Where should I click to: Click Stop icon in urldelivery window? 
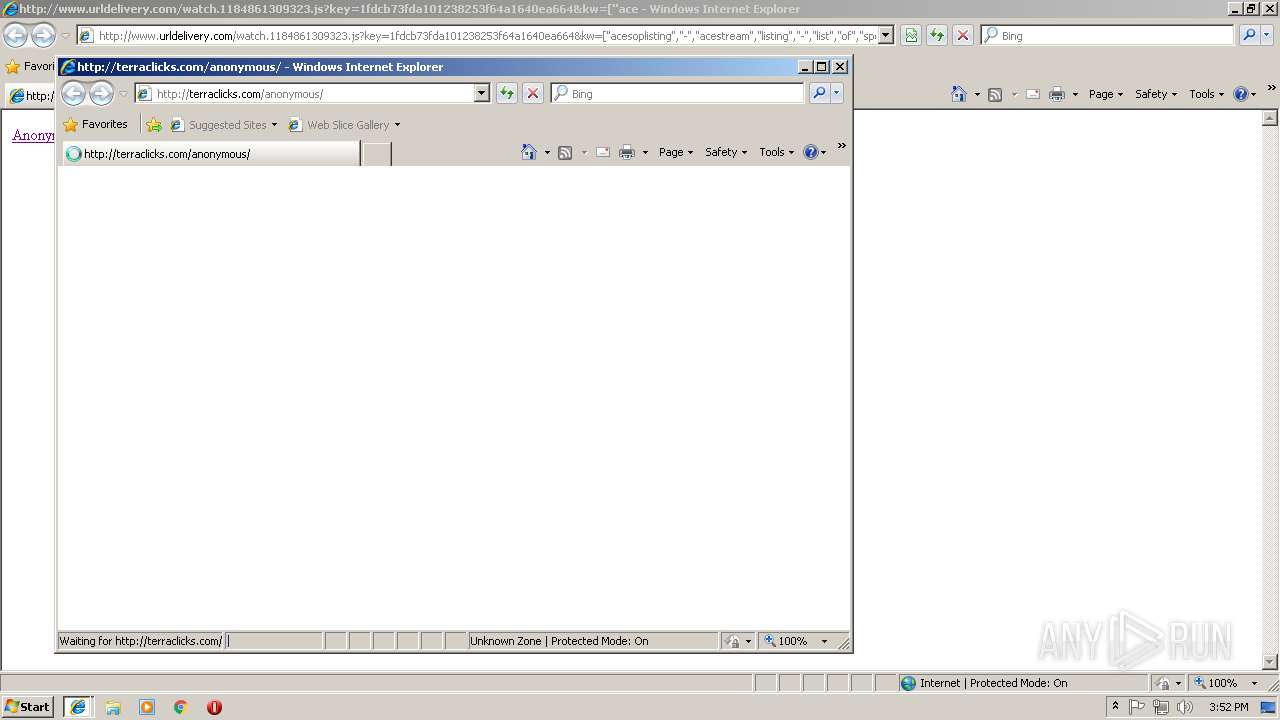click(963, 35)
